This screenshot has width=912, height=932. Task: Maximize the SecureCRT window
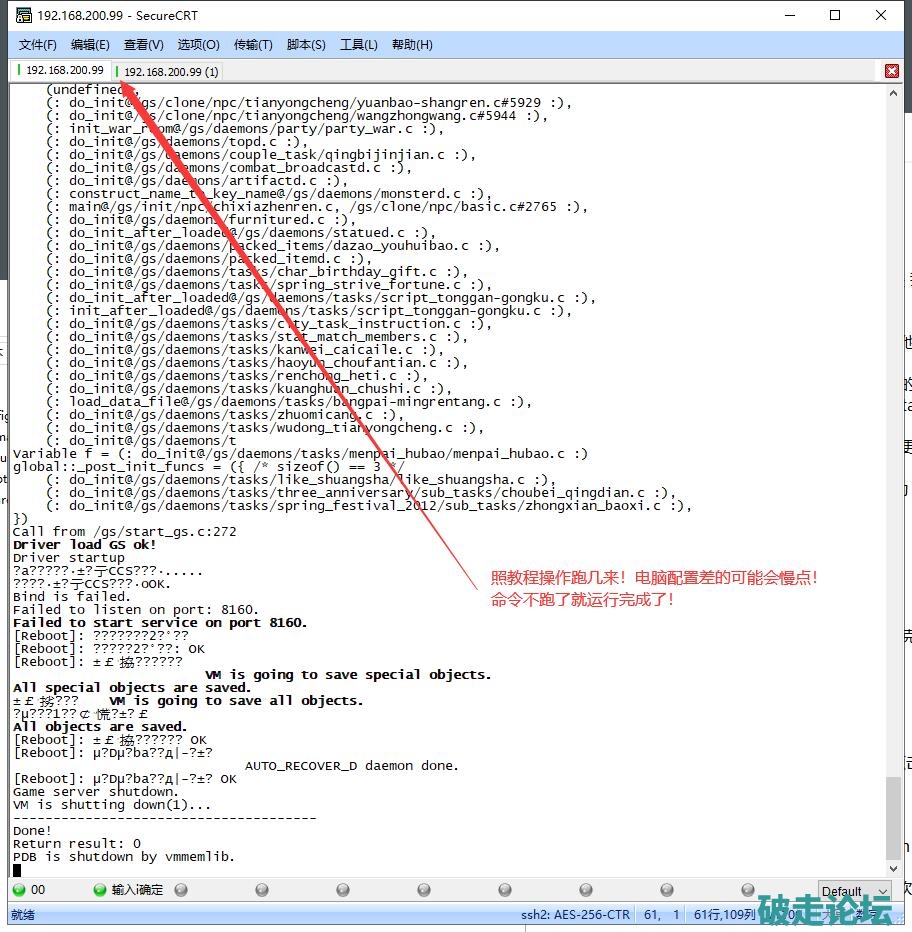coord(835,15)
